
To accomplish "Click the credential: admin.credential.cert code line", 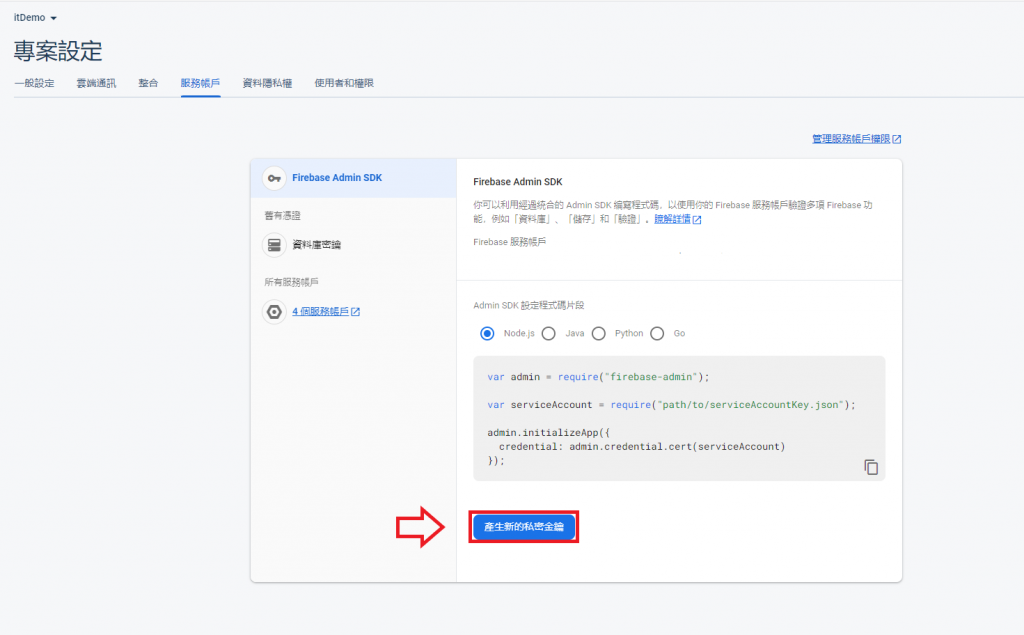I will tap(642, 447).
